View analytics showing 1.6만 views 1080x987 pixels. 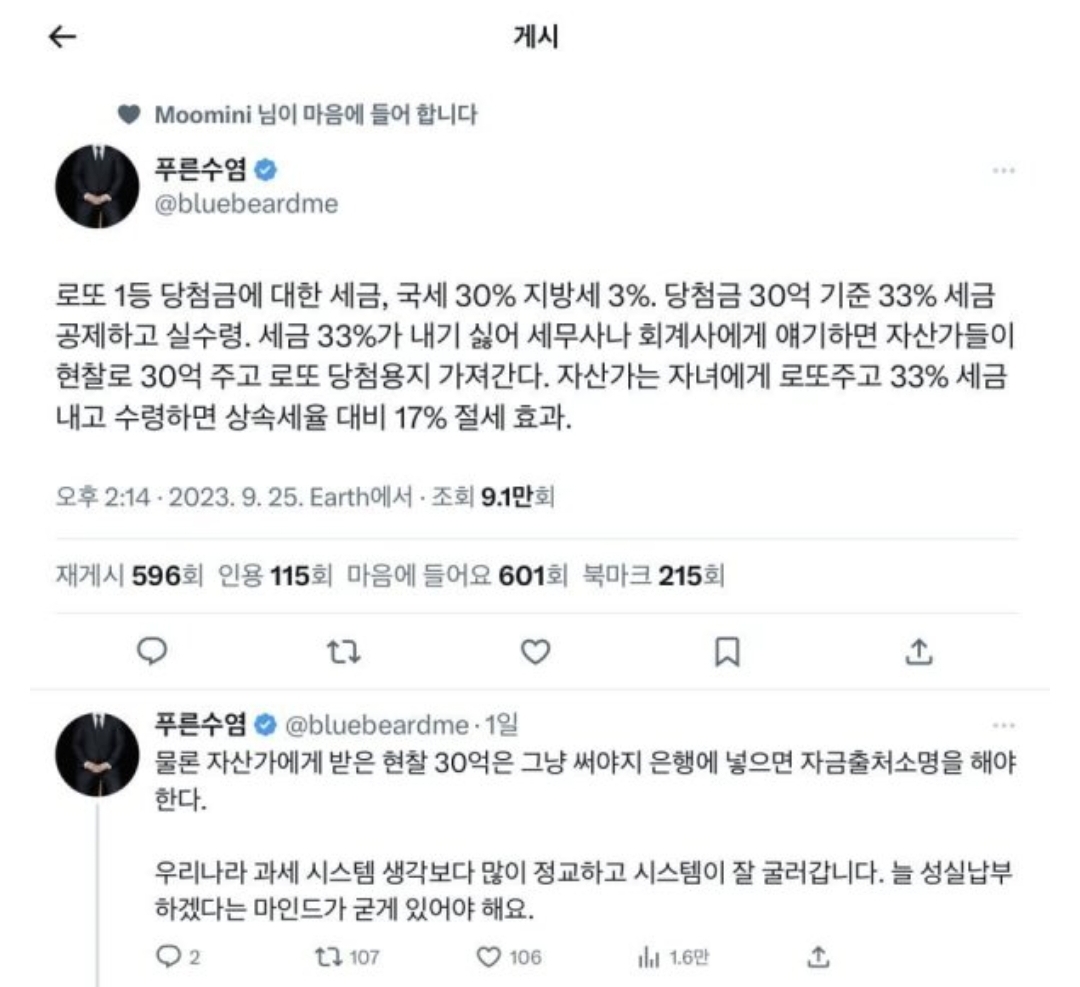(x=673, y=957)
